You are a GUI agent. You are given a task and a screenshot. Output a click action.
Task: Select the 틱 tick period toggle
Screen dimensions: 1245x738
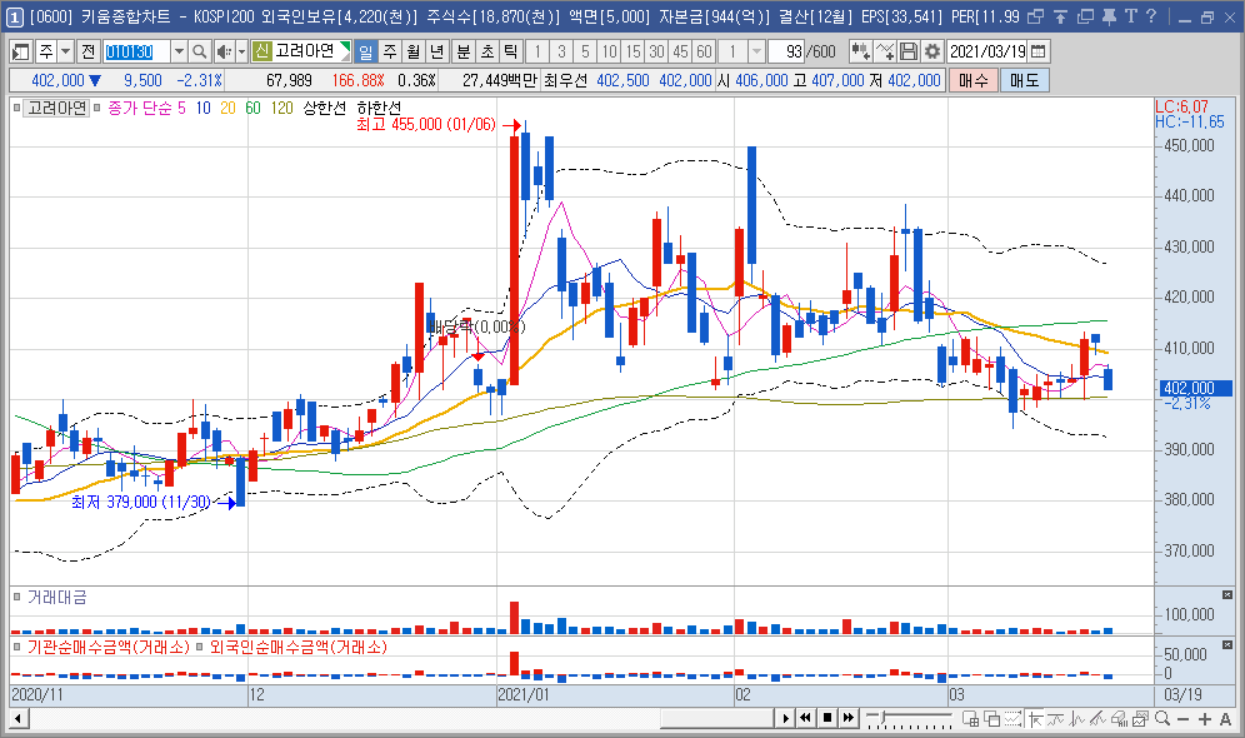click(x=510, y=51)
